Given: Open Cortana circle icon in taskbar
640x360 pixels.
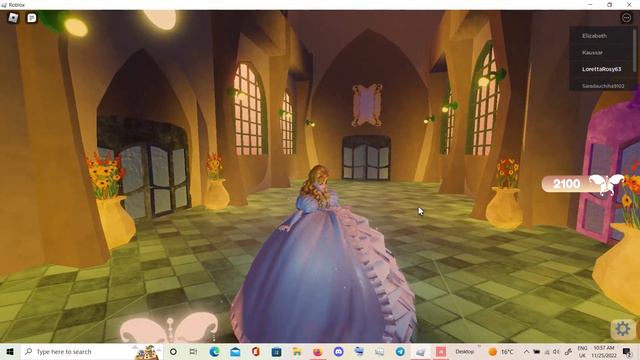Looking at the screenshot, I should click(x=173, y=351).
